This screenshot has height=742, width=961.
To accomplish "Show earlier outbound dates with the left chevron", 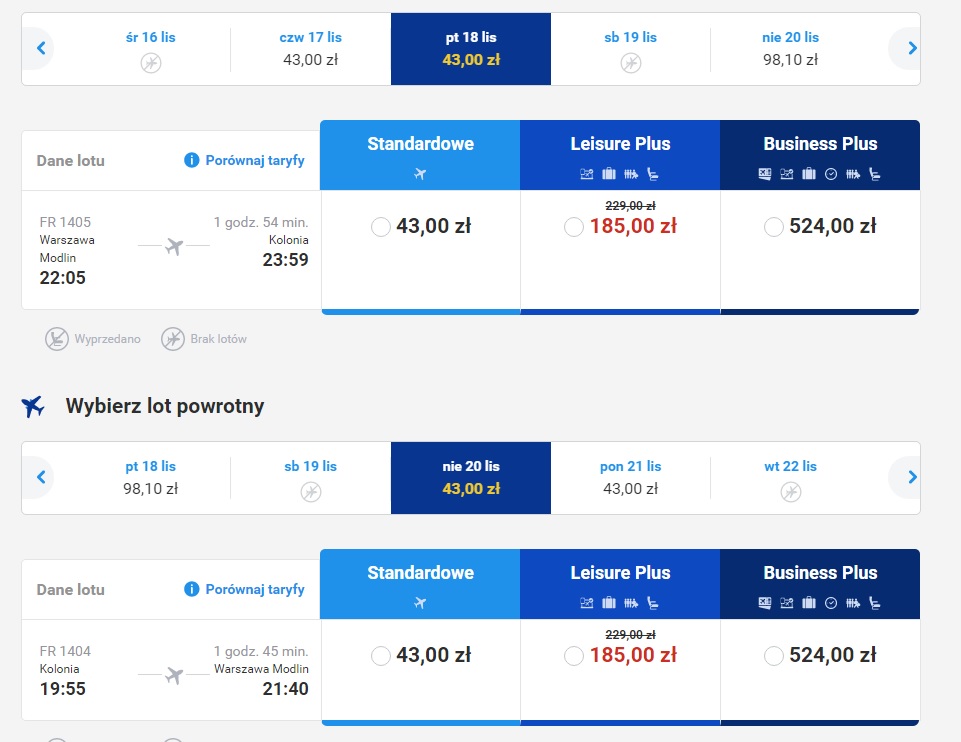I will 41,48.
